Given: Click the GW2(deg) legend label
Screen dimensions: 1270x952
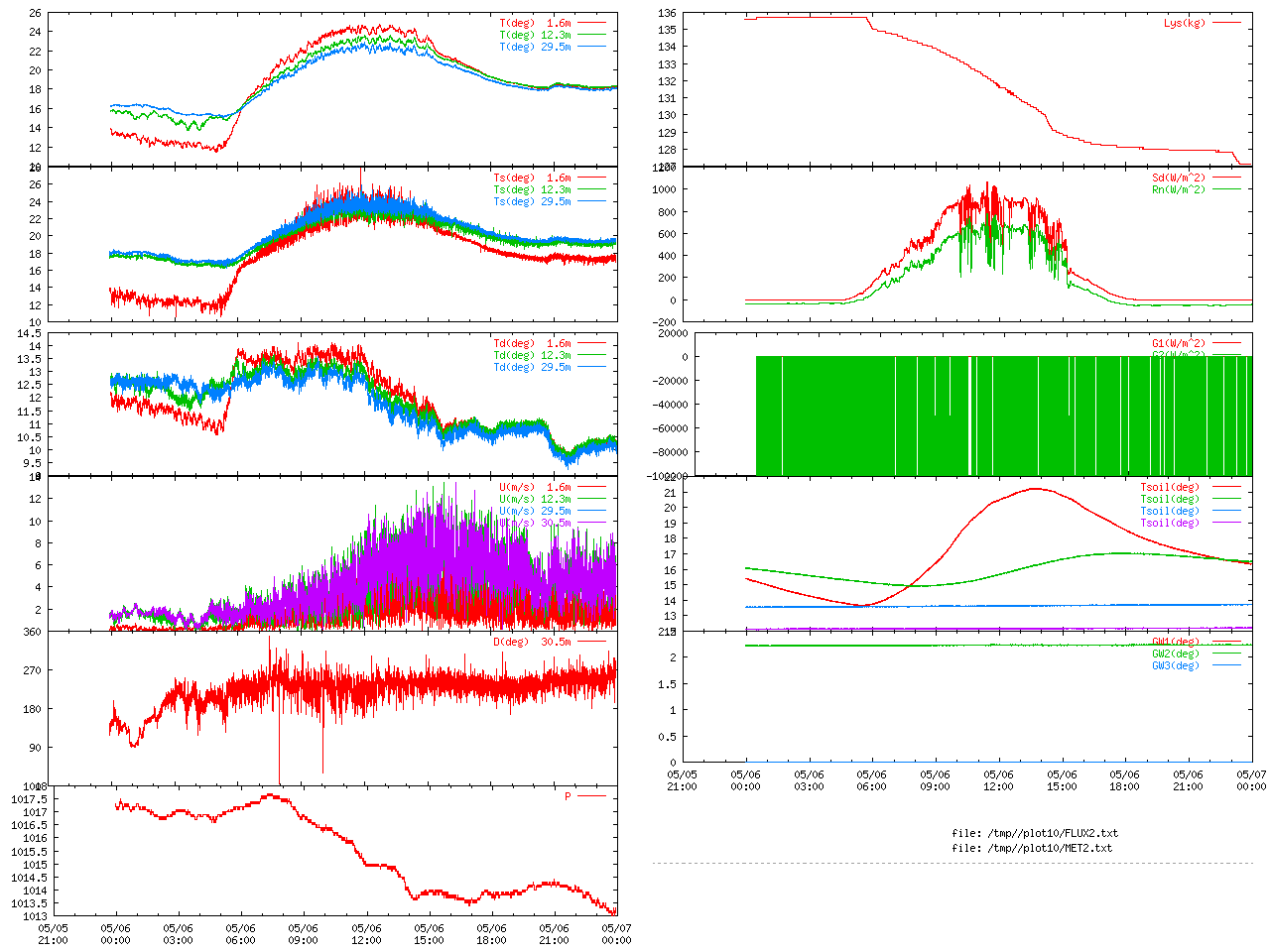Looking at the screenshot, I should click(1175, 654).
